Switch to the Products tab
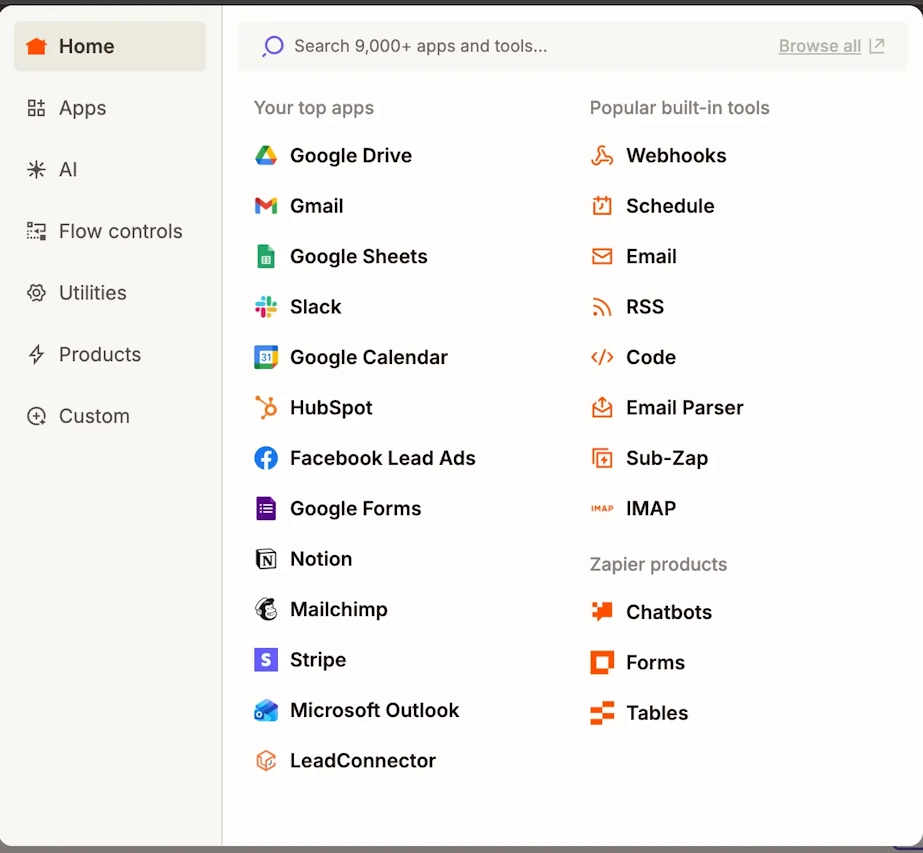Screen dimensions: 923x853 pos(110,354)
